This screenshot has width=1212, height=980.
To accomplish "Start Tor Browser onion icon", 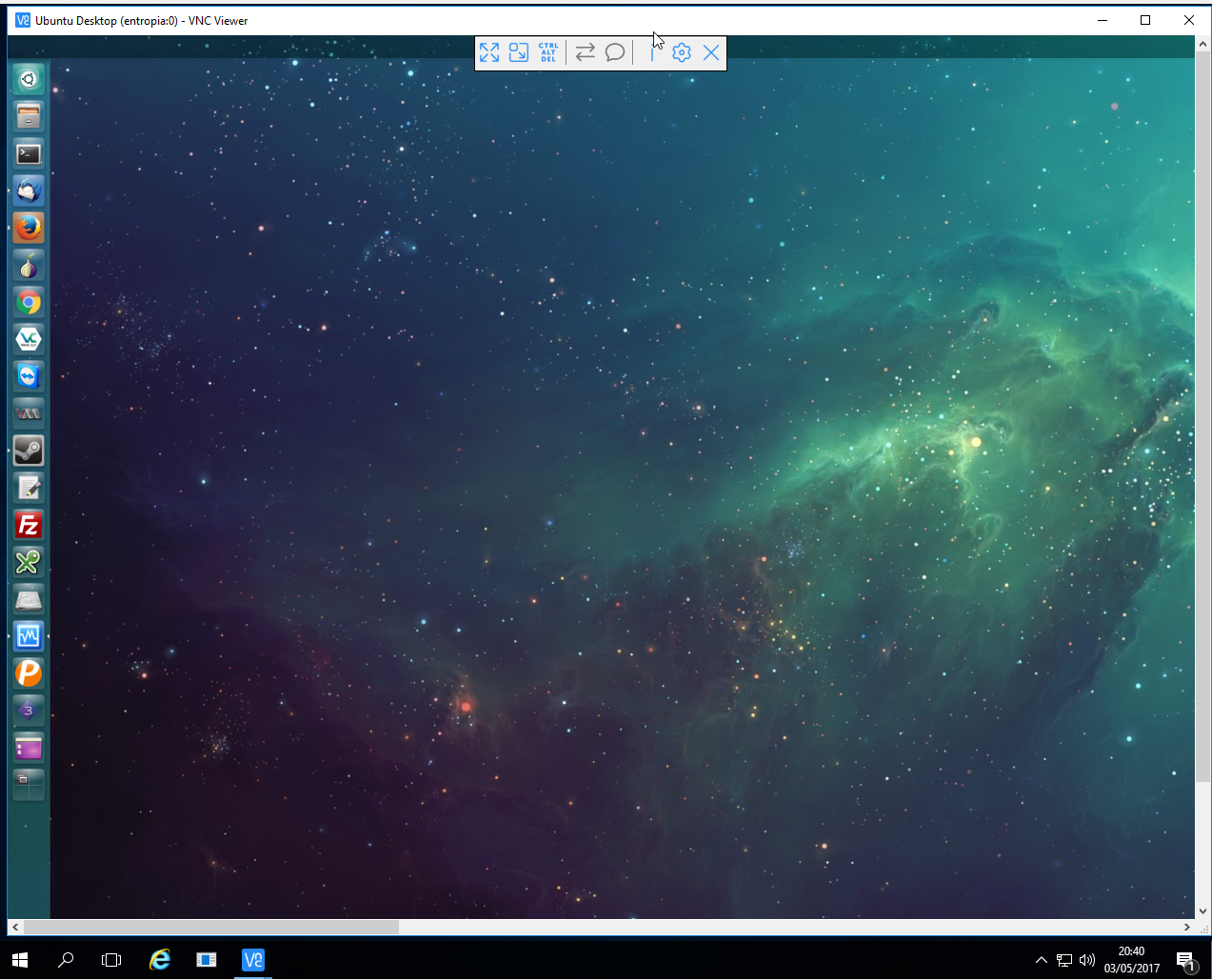I will (29, 265).
